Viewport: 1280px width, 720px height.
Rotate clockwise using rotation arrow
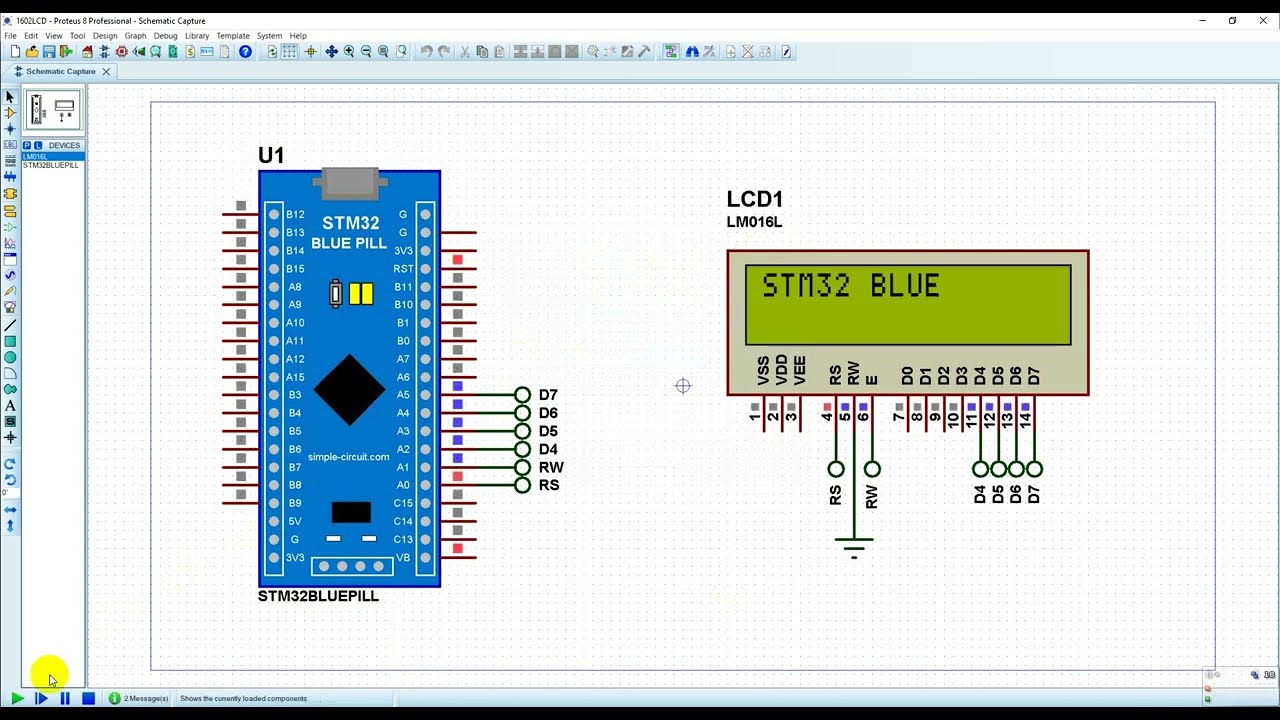tap(10, 464)
